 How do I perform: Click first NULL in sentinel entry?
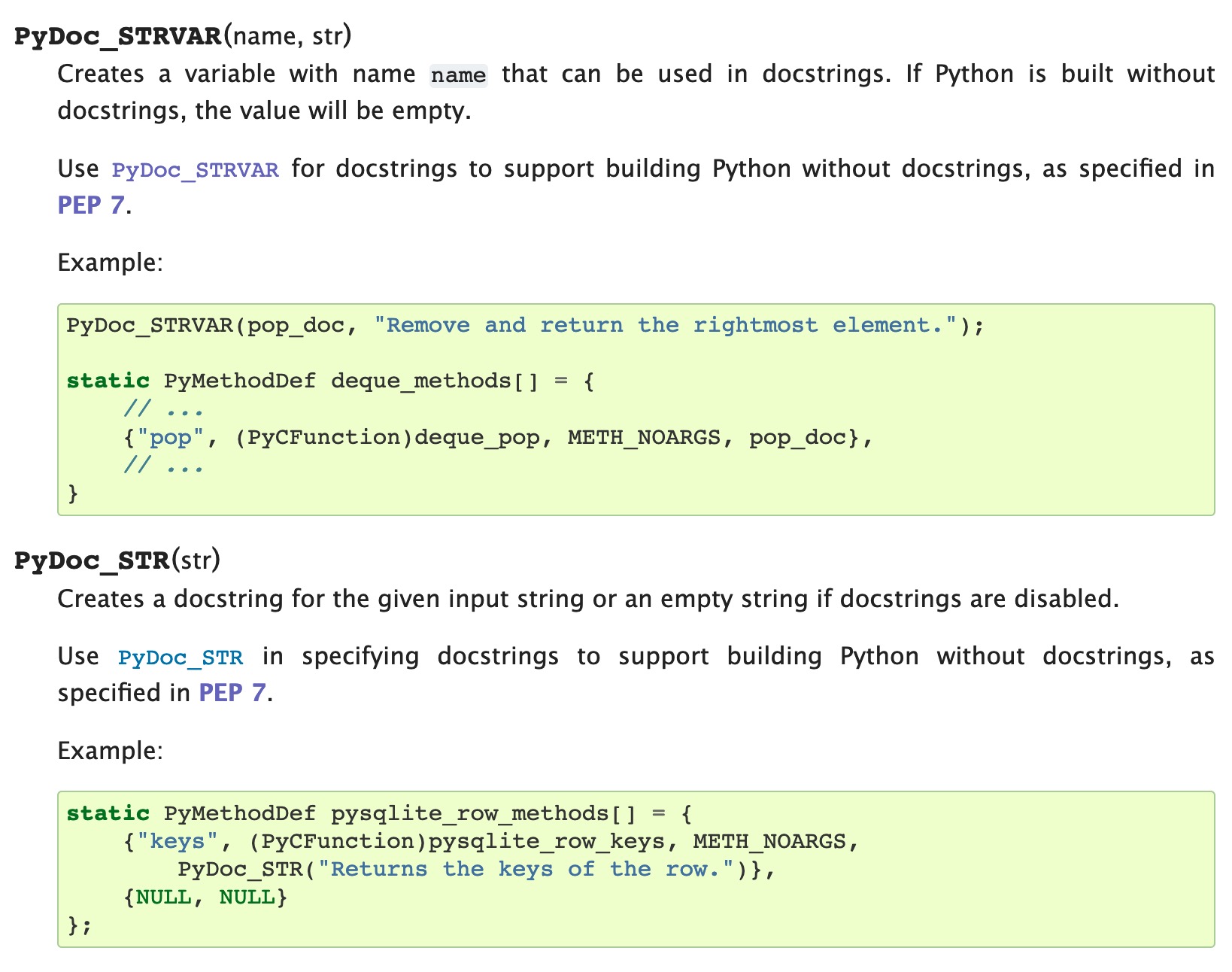(x=163, y=897)
